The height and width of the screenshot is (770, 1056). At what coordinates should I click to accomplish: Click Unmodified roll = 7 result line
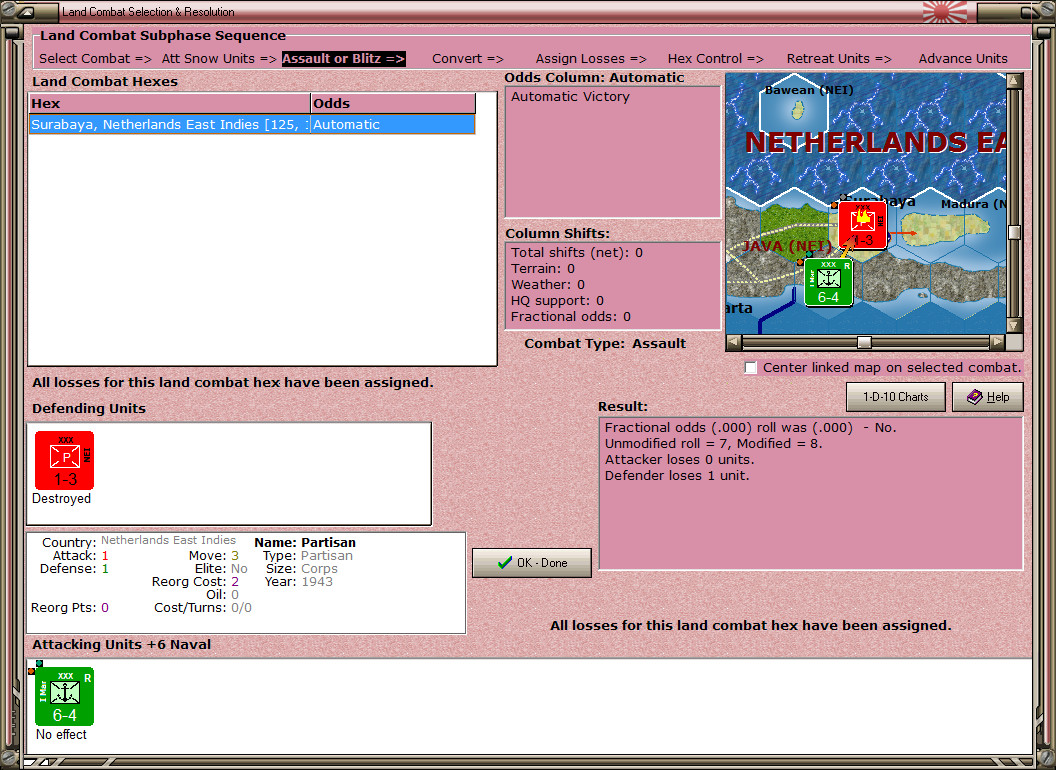[x=713, y=443]
